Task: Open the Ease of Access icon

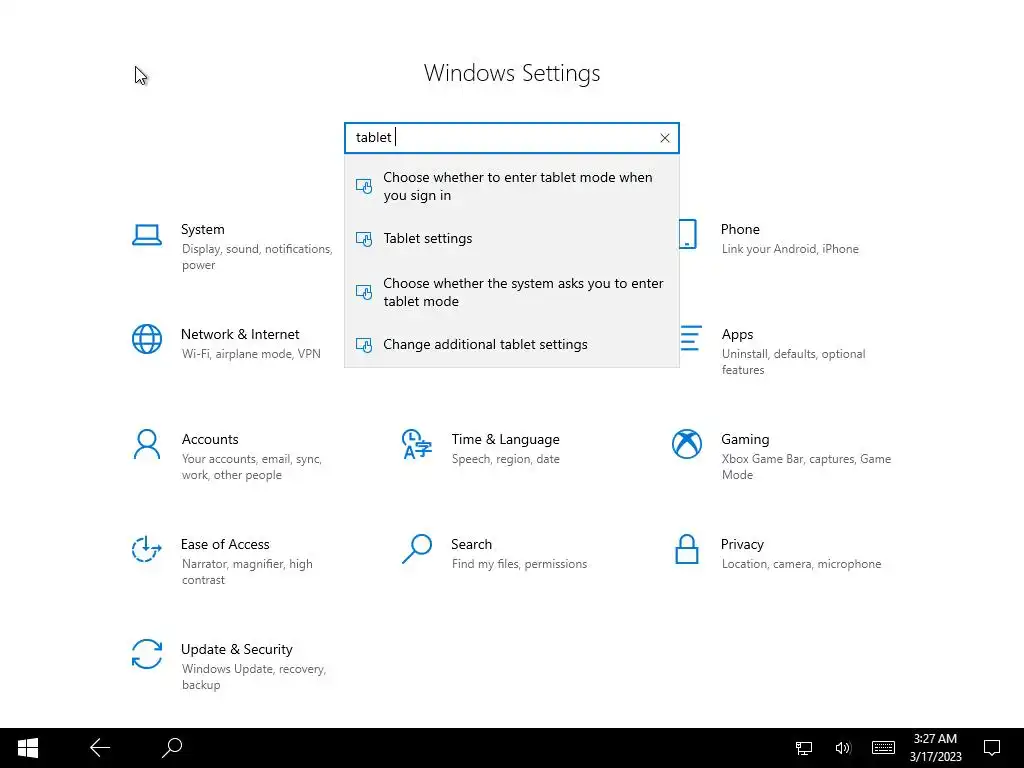Action: pos(146,549)
